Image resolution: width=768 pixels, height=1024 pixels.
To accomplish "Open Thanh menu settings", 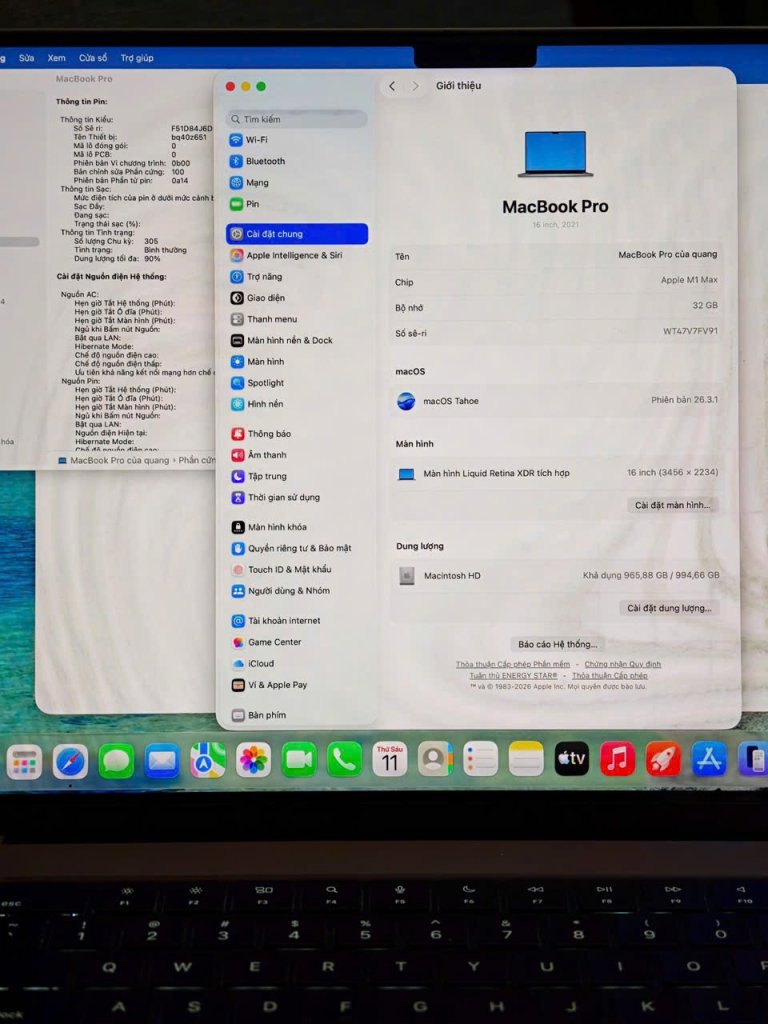I will (x=264, y=319).
